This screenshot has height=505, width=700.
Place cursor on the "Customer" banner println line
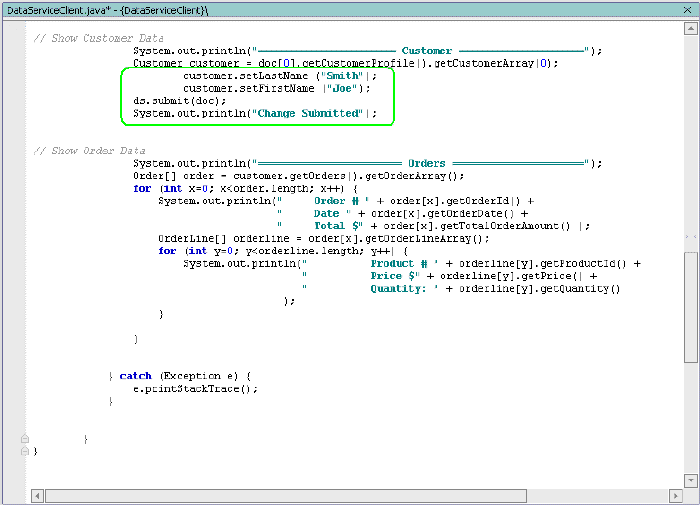click(x=367, y=51)
